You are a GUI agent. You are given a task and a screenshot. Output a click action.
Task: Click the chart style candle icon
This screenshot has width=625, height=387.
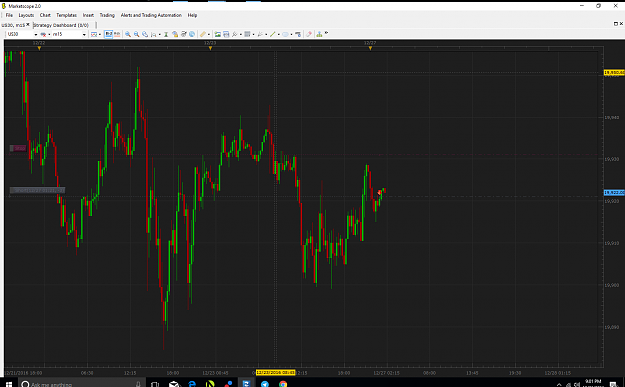coord(94,34)
